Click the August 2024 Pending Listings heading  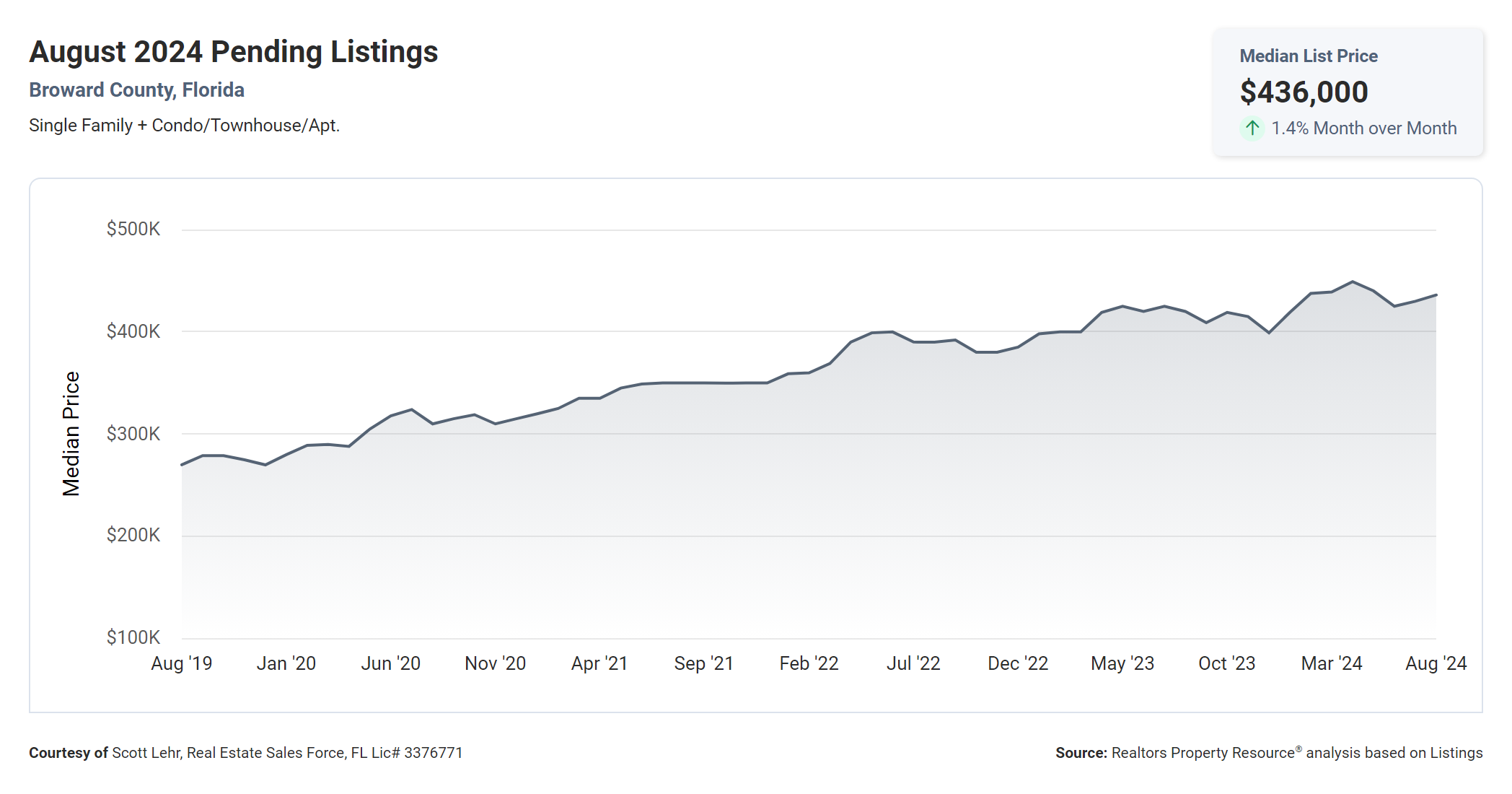(233, 52)
